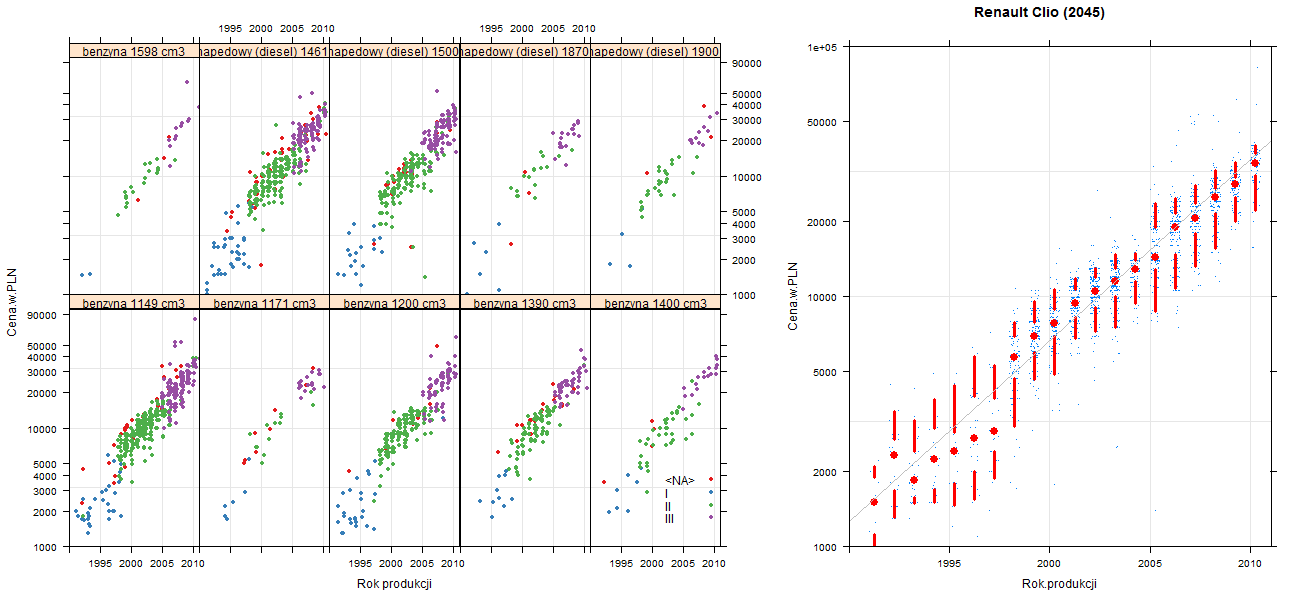Pick the green legend dot beside "II"
Screen dimensions: 1300x600
tap(711, 505)
